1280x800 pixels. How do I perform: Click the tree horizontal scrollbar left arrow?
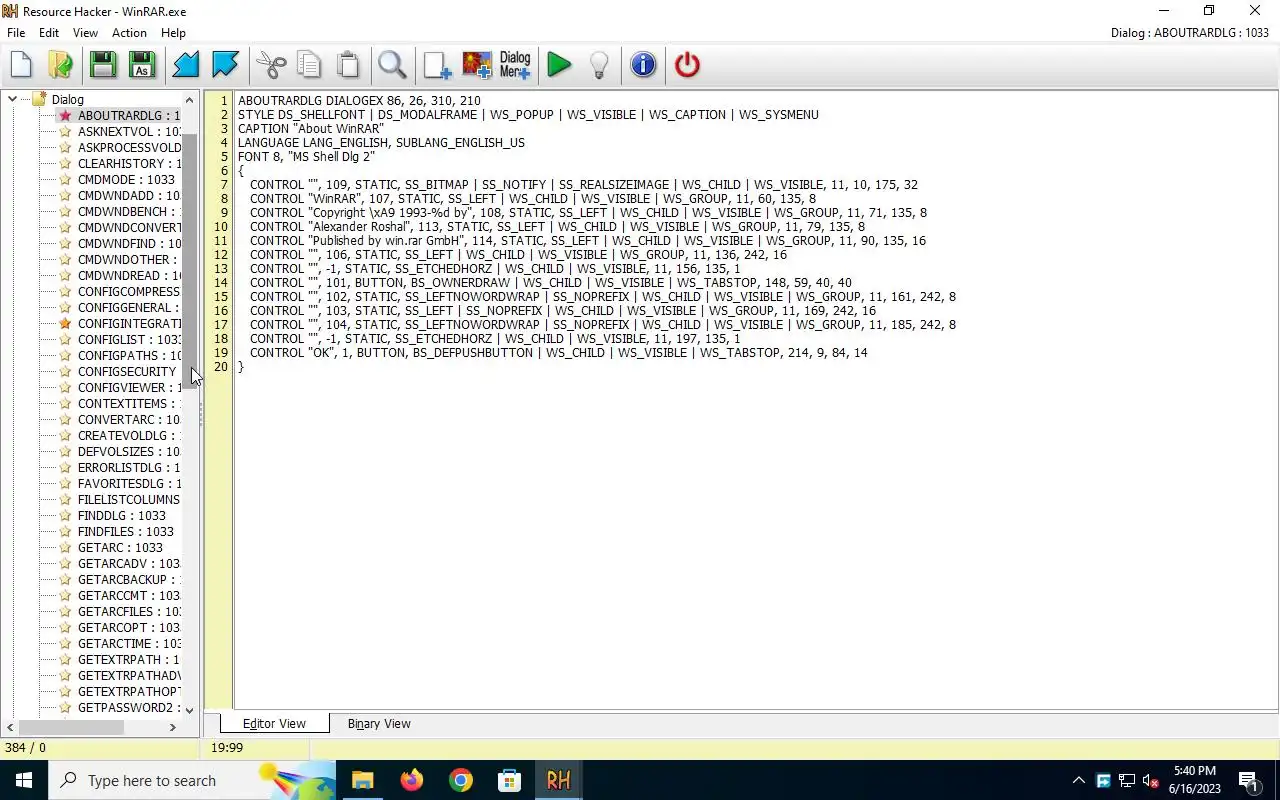point(10,727)
